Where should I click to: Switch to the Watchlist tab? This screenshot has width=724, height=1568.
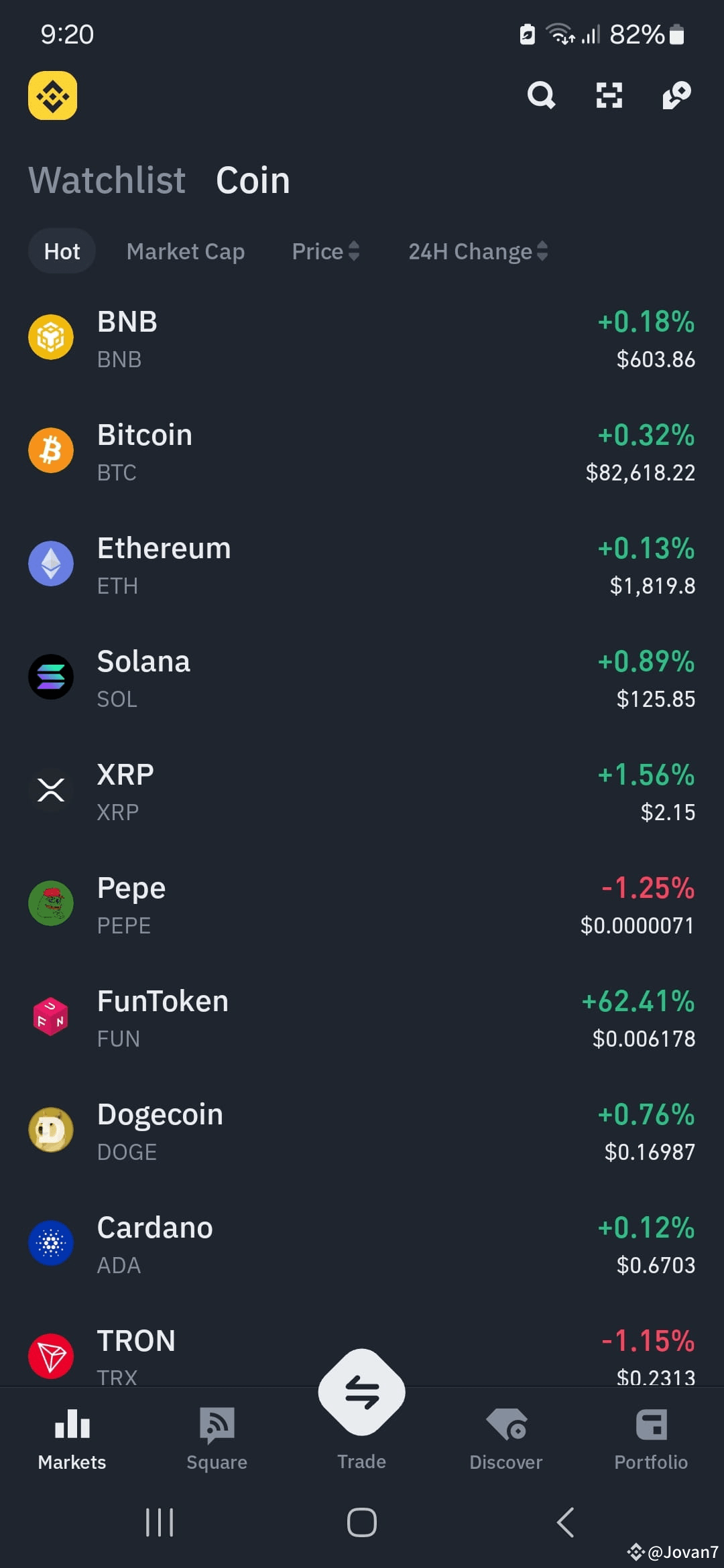tap(107, 180)
